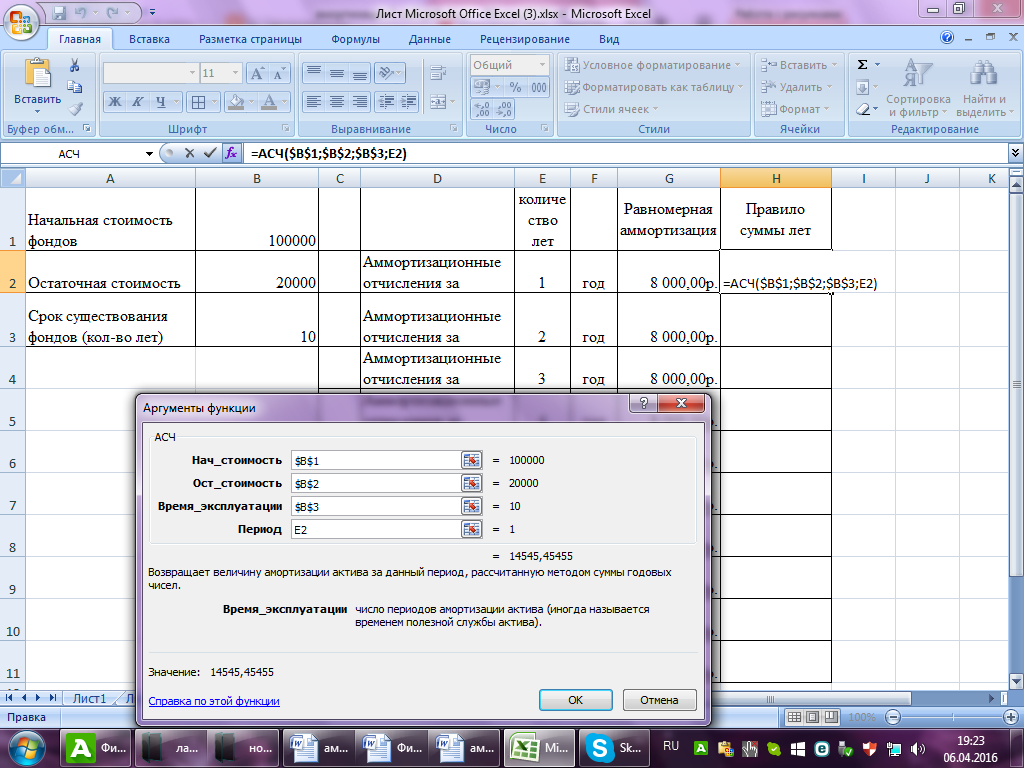Viewport: 1024px width, 768px height.
Task: Align text left icon
Action: pos(314,102)
